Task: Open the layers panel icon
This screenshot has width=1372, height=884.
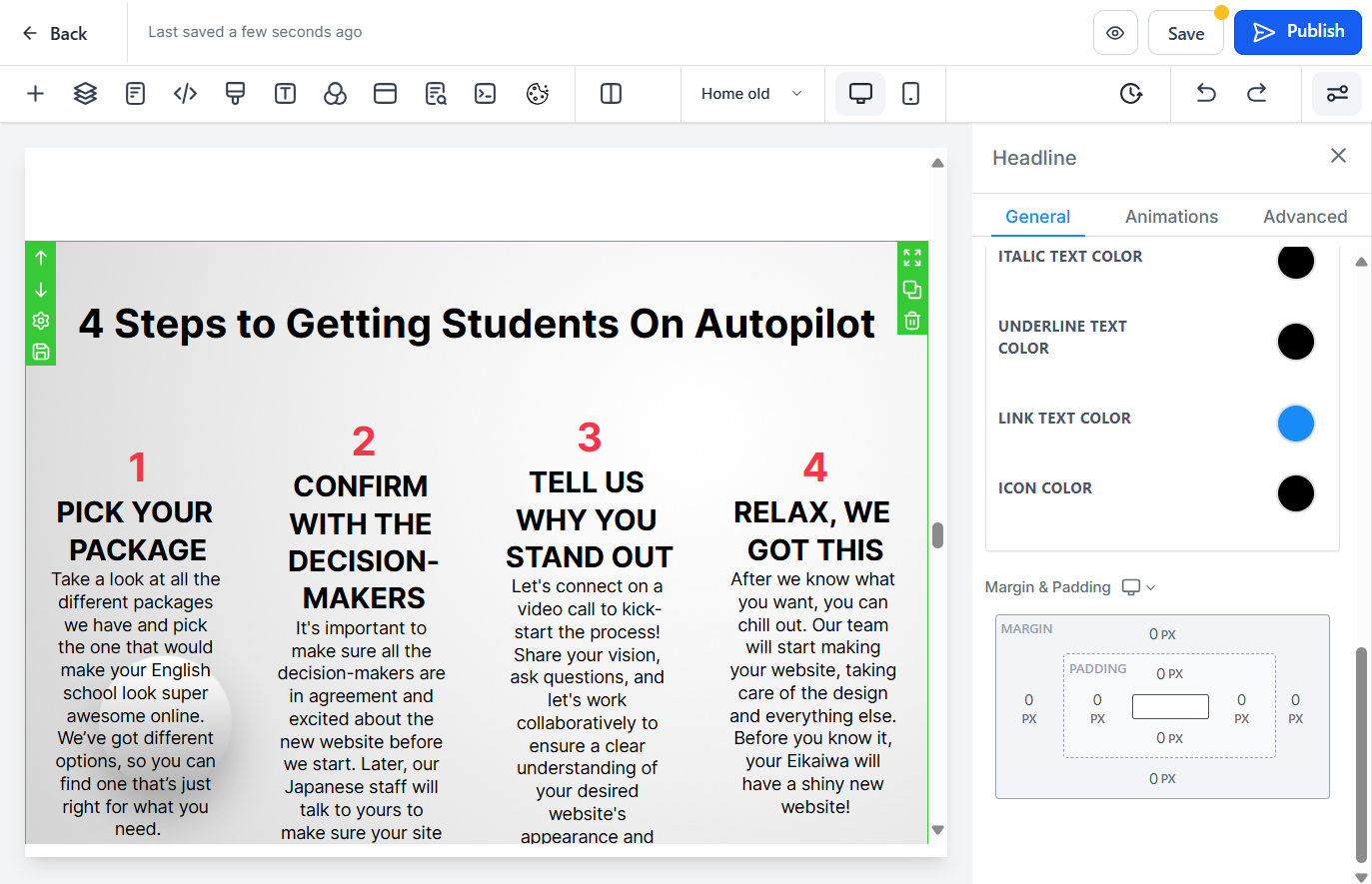Action: point(86,94)
